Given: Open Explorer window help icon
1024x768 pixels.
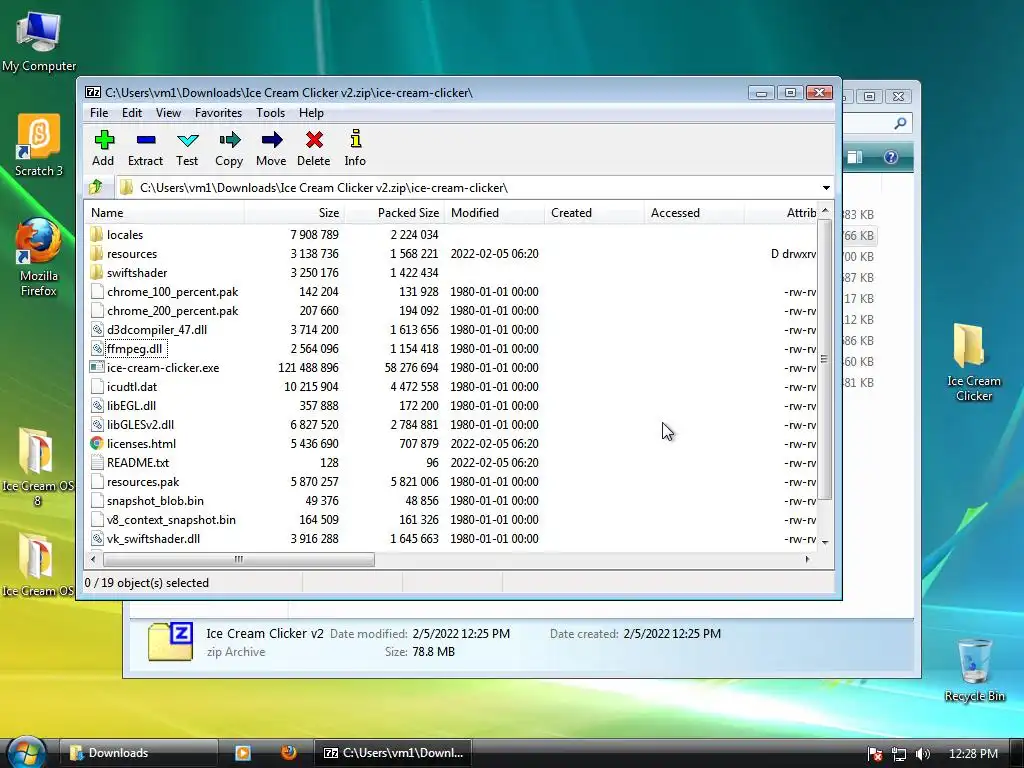Looking at the screenshot, I should click(x=891, y=157).
